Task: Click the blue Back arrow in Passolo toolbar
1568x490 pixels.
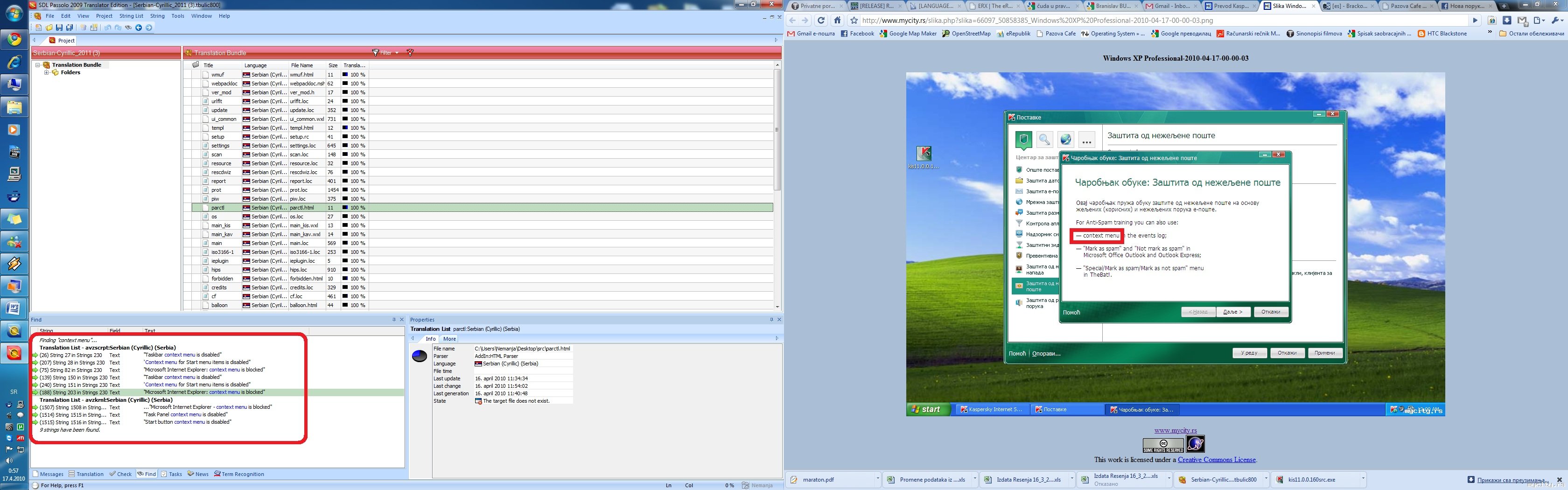Action: point(139,28)
